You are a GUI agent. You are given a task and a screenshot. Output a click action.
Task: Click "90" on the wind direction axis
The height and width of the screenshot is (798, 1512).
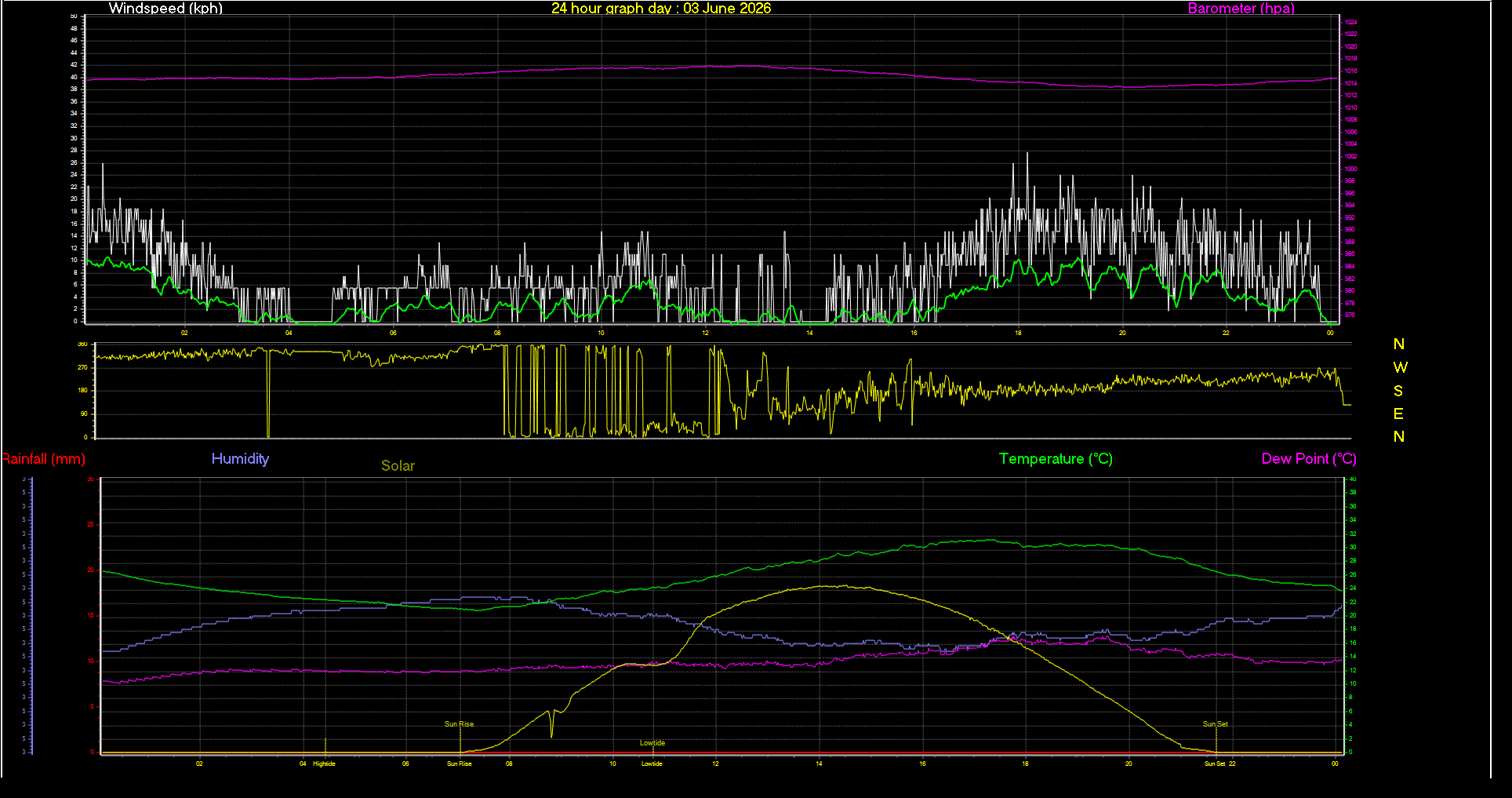[x=84, y=414]
